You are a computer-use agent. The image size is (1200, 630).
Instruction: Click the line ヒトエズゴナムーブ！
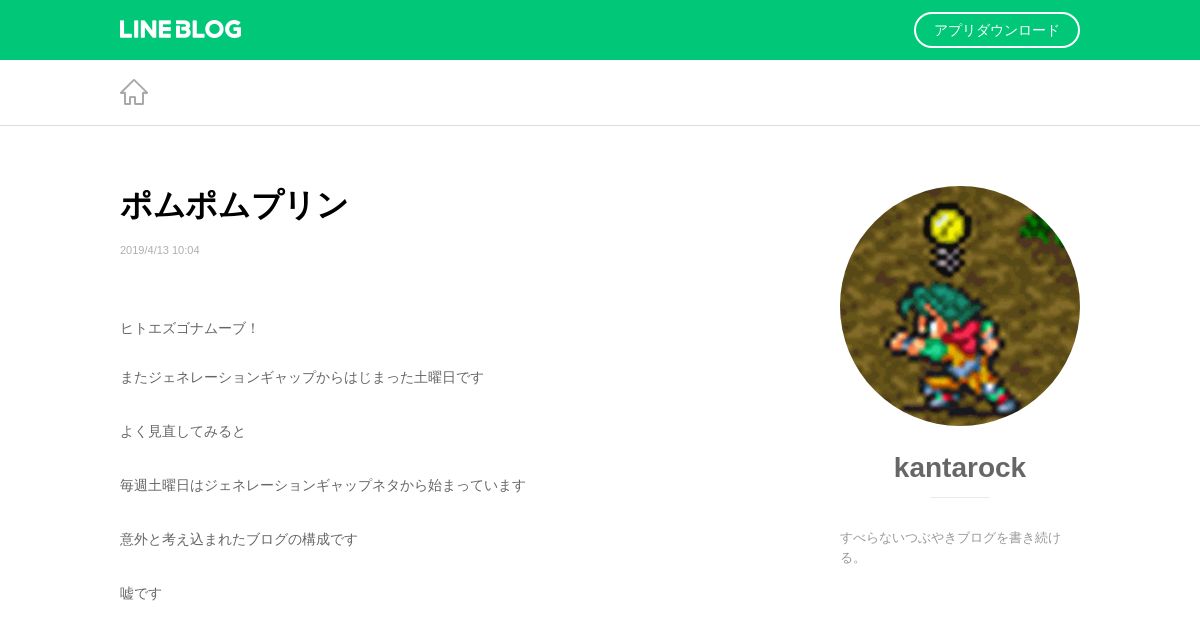190,328
